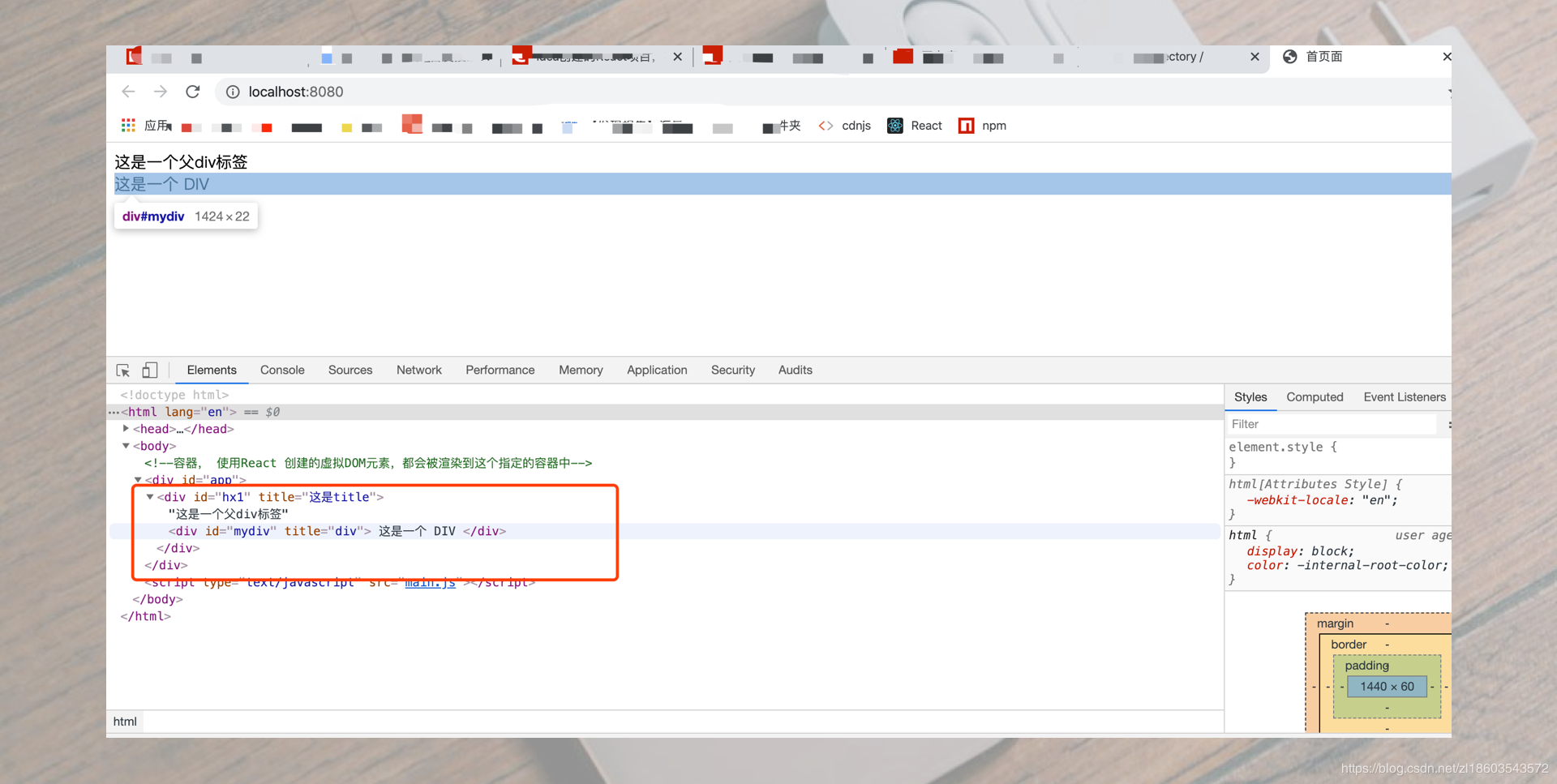
Task: Click the 这是一个父div标签 page text
Action: pyautogui.click(x=181, y=162)
